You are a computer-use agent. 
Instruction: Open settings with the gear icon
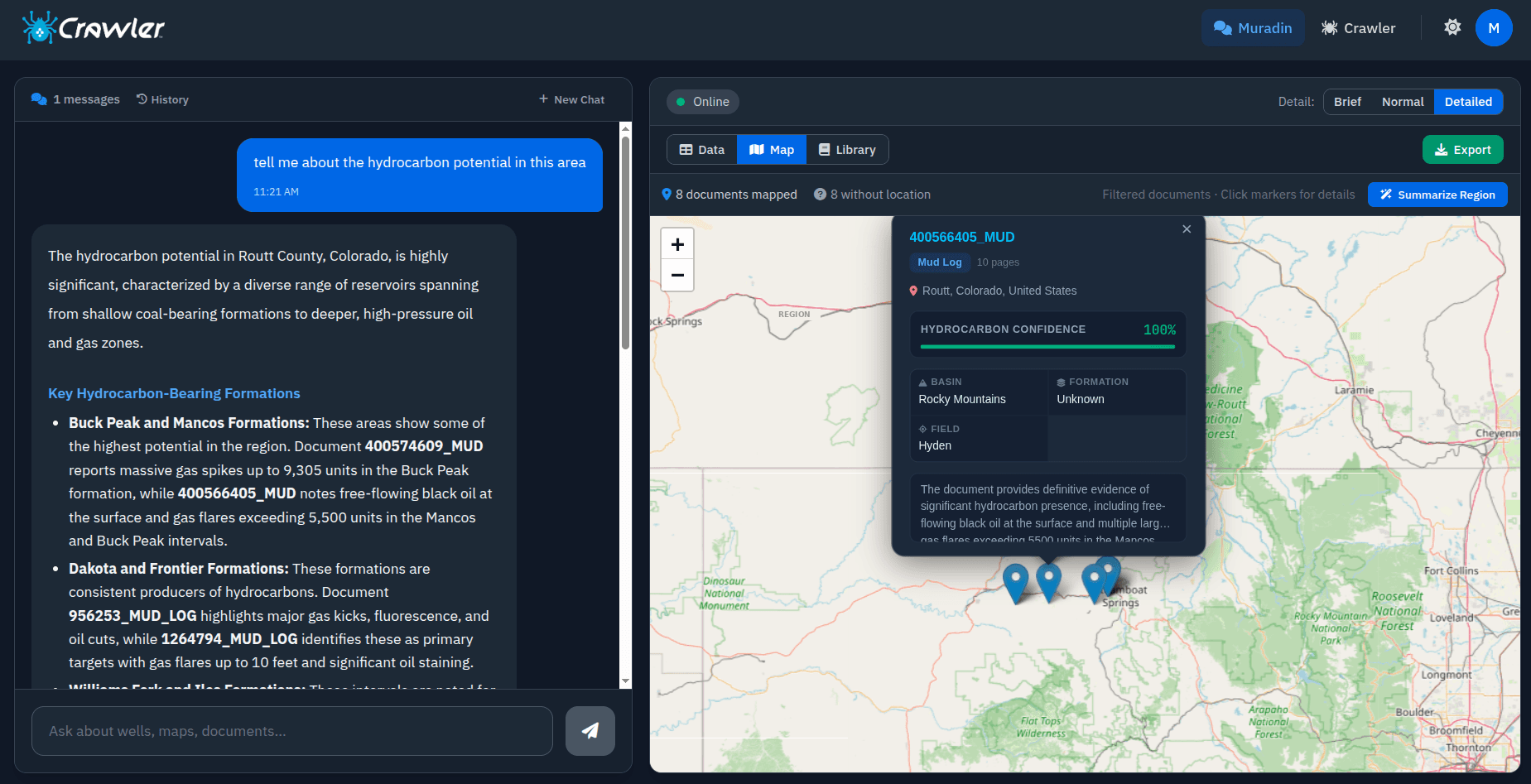[1452, 26]
